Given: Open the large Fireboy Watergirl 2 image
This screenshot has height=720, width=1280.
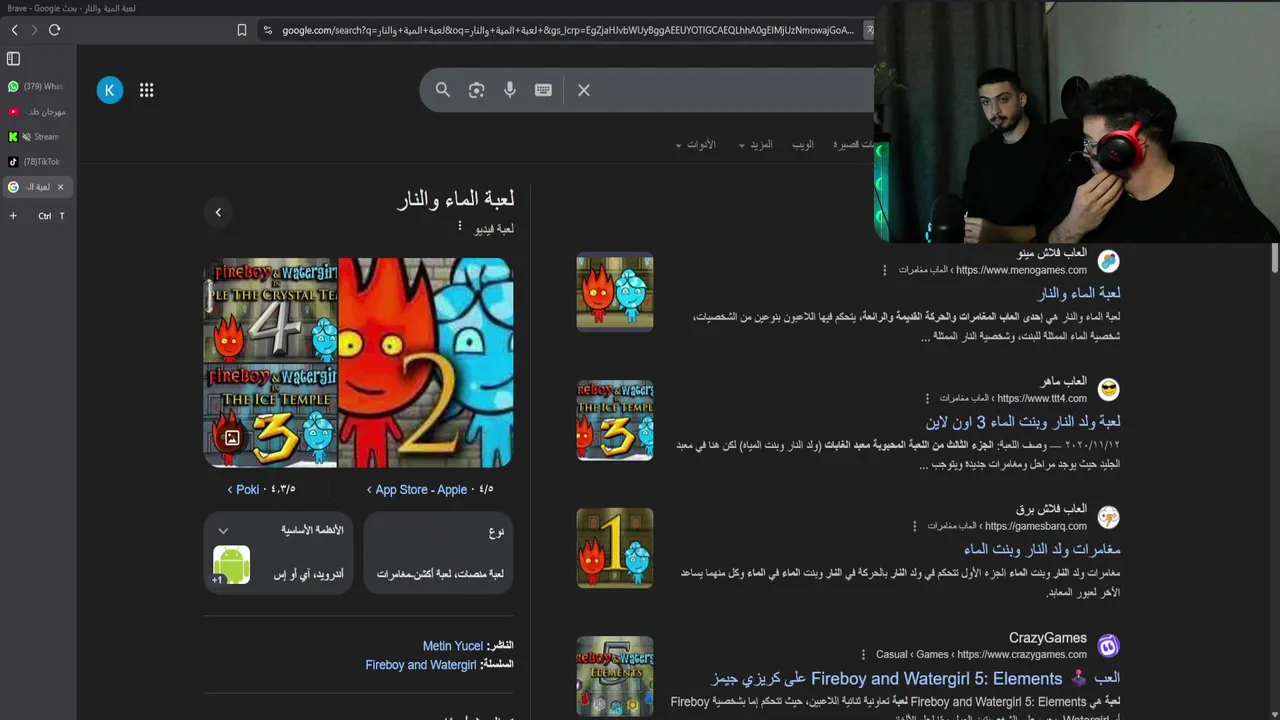Looking at the screenshot, I should tap(426, 363).
